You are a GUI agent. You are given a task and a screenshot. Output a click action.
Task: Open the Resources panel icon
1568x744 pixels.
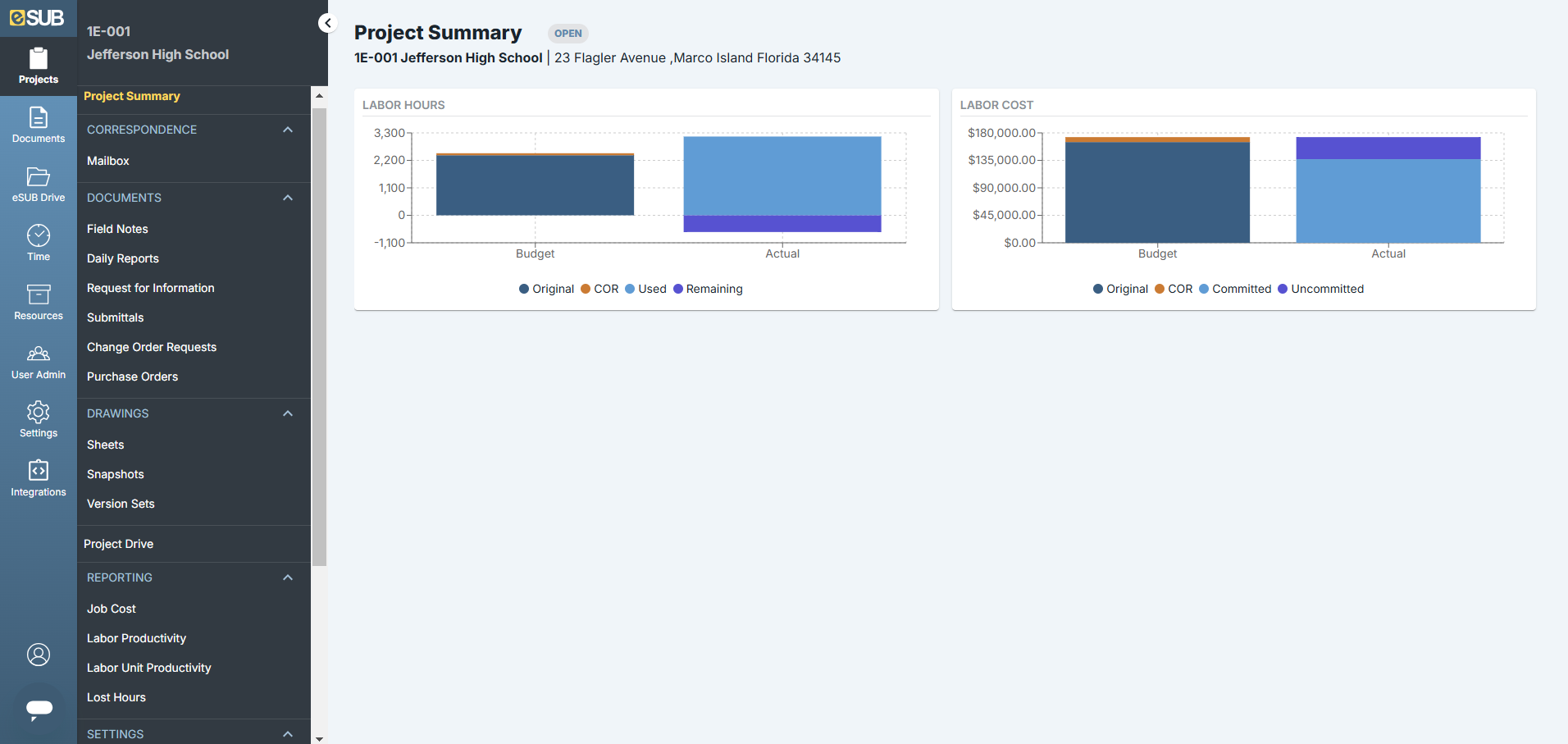[x=38, y=301]
